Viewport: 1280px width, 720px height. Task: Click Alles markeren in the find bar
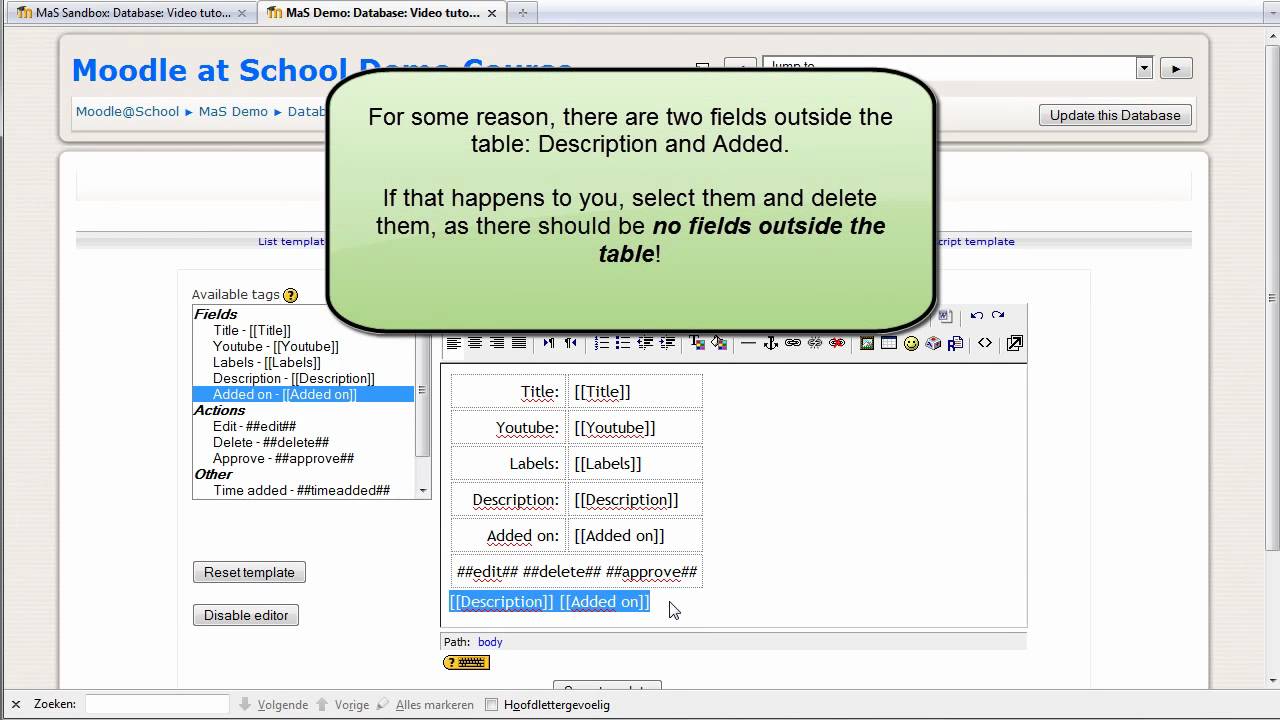coord(426,705)
